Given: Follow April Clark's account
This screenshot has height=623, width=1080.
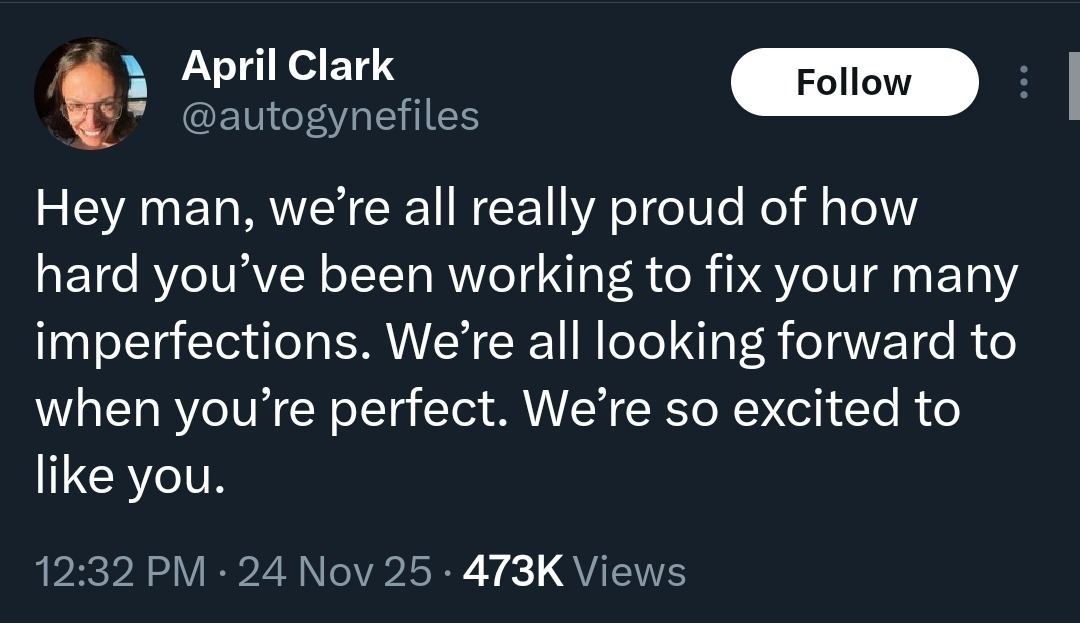Looking at the screenshot, I should coord(854,82).
